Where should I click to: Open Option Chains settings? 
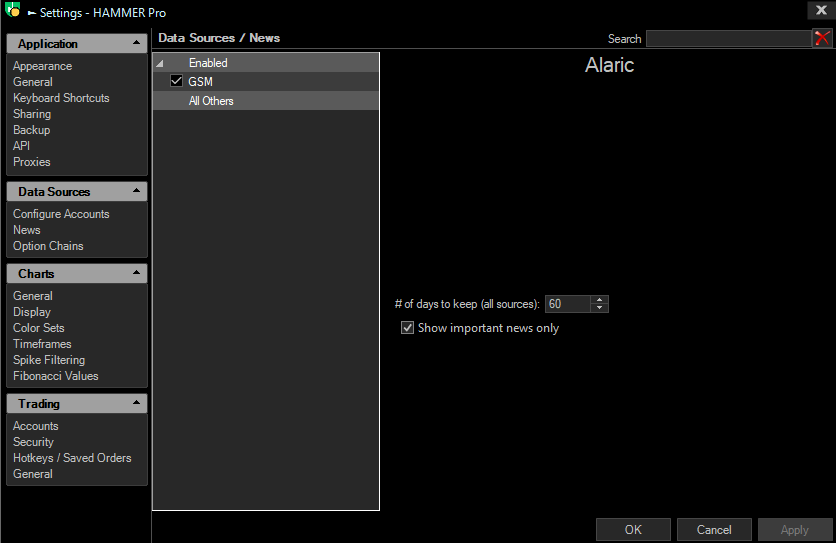49,246
